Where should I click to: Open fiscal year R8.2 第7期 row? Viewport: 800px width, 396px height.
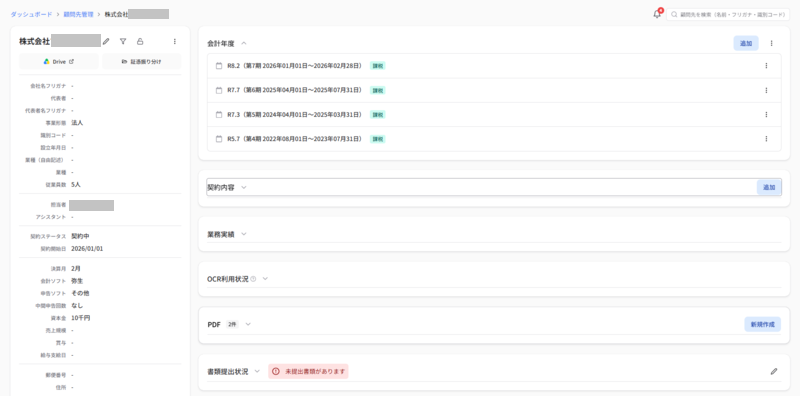pos(494,66)
